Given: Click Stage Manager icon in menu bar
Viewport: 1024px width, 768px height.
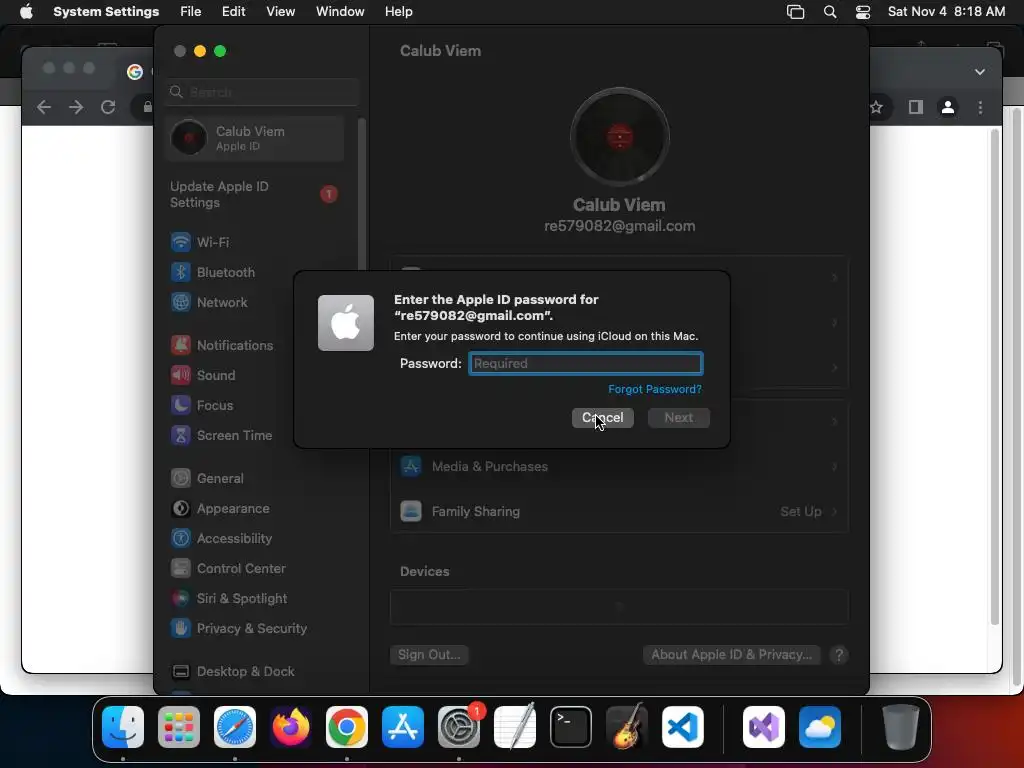Looking at the screenshot, I should tap(795, 12).
